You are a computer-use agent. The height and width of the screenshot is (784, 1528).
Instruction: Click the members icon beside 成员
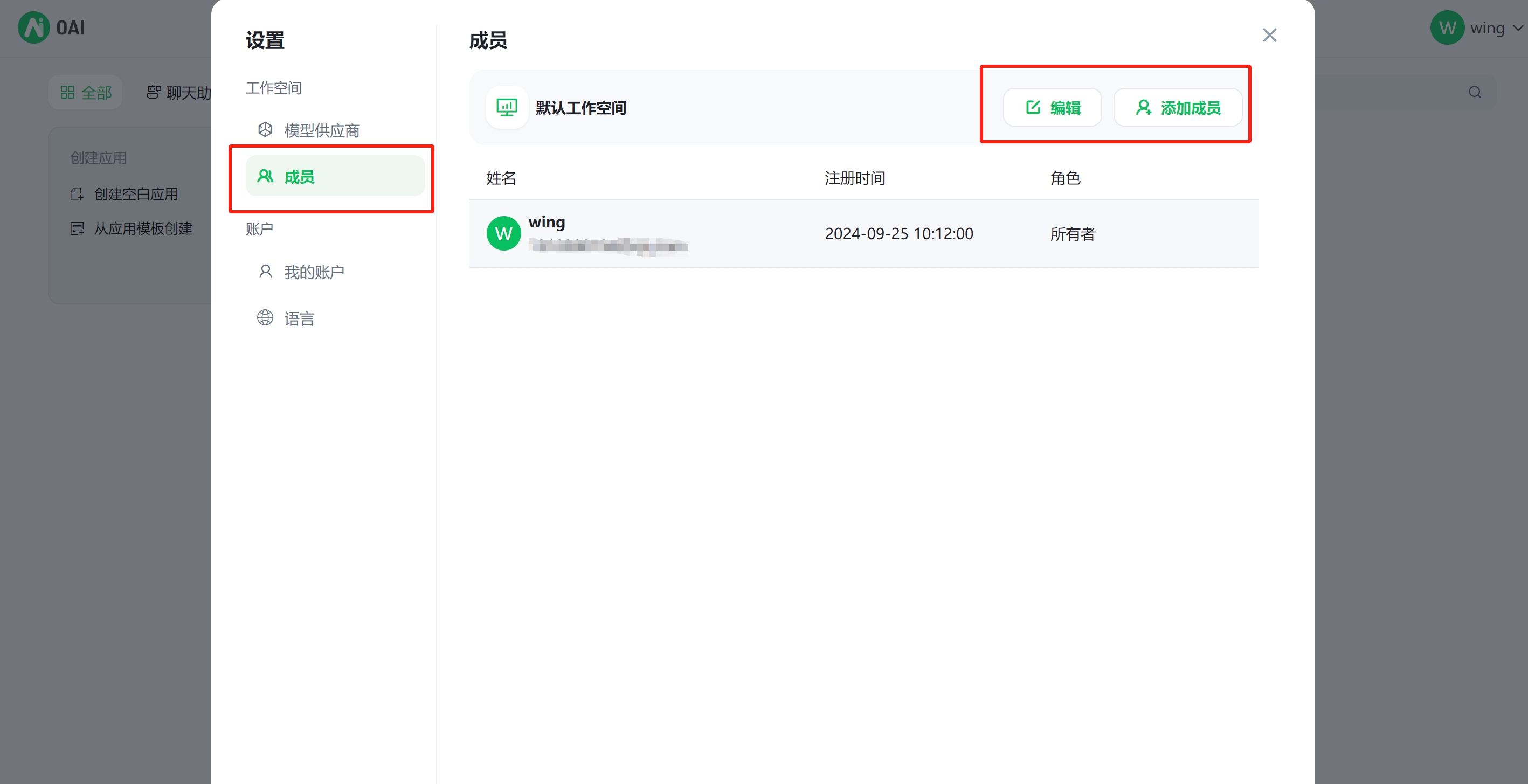(x=265, y=176)
